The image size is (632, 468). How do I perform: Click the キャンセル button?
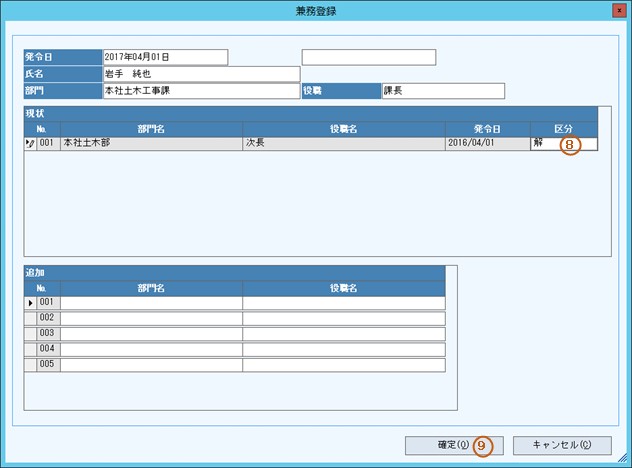tap(561, 445)
